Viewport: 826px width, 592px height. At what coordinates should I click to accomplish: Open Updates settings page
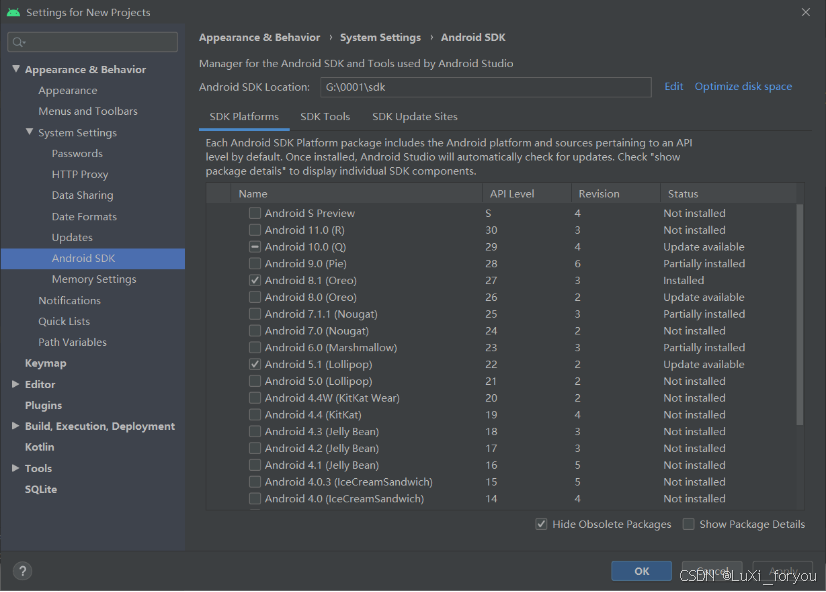coord(72,238)
